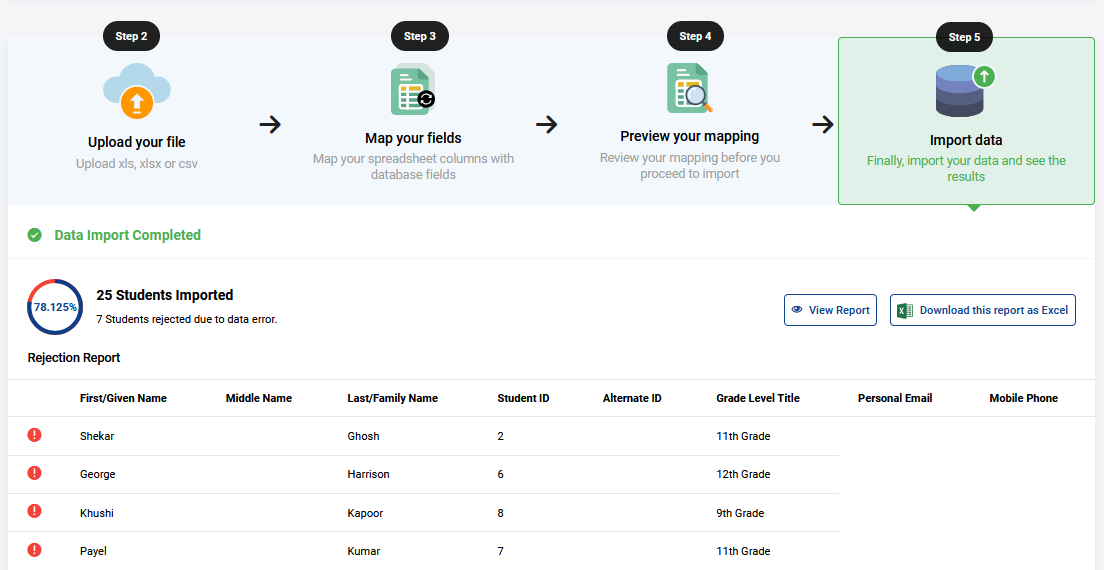This screenshot has height=570, width=1104.
Task: Click the cloud upload icon in Step 2
Action: 137,91
